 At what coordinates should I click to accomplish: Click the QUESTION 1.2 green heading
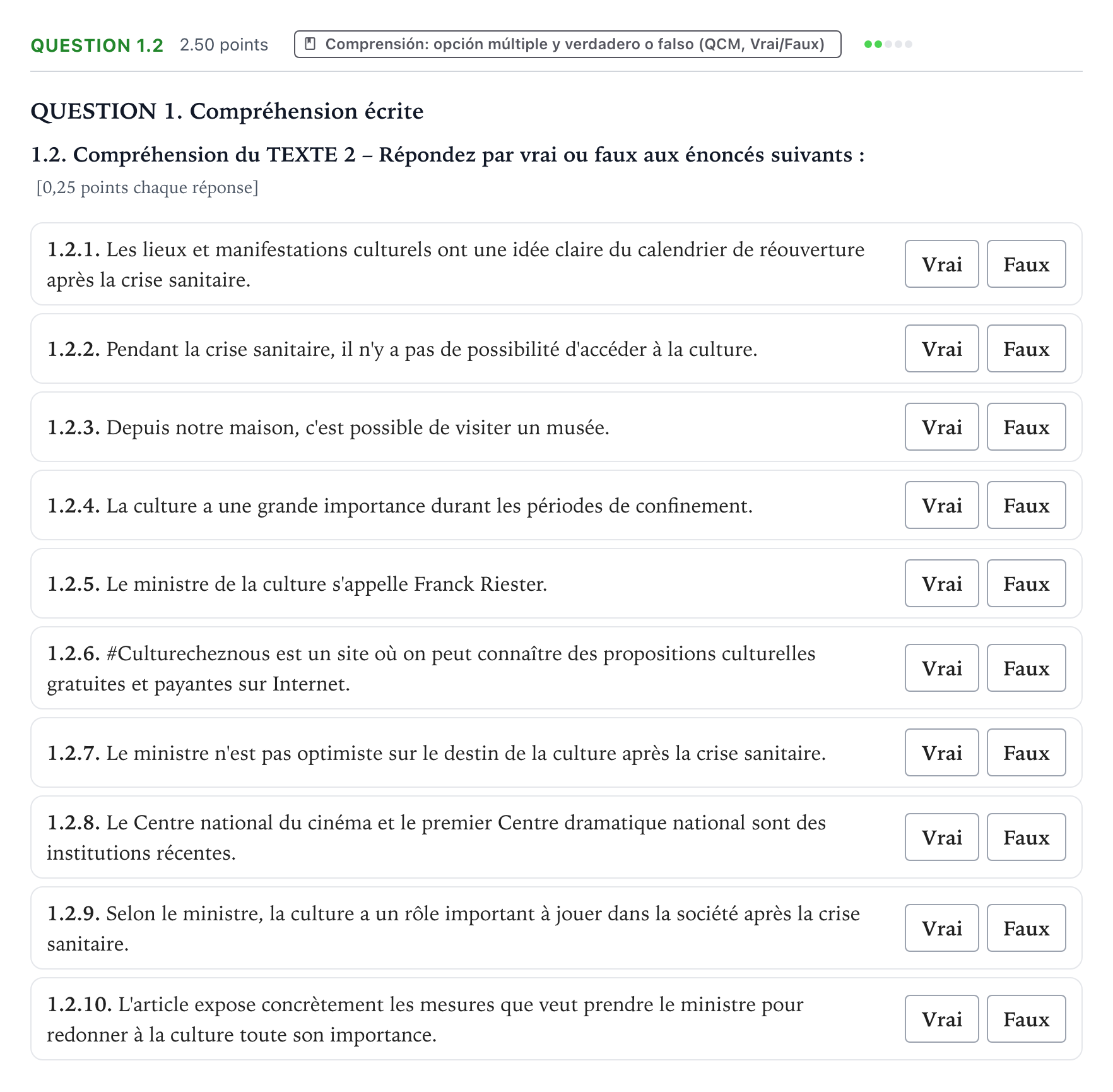97,45
